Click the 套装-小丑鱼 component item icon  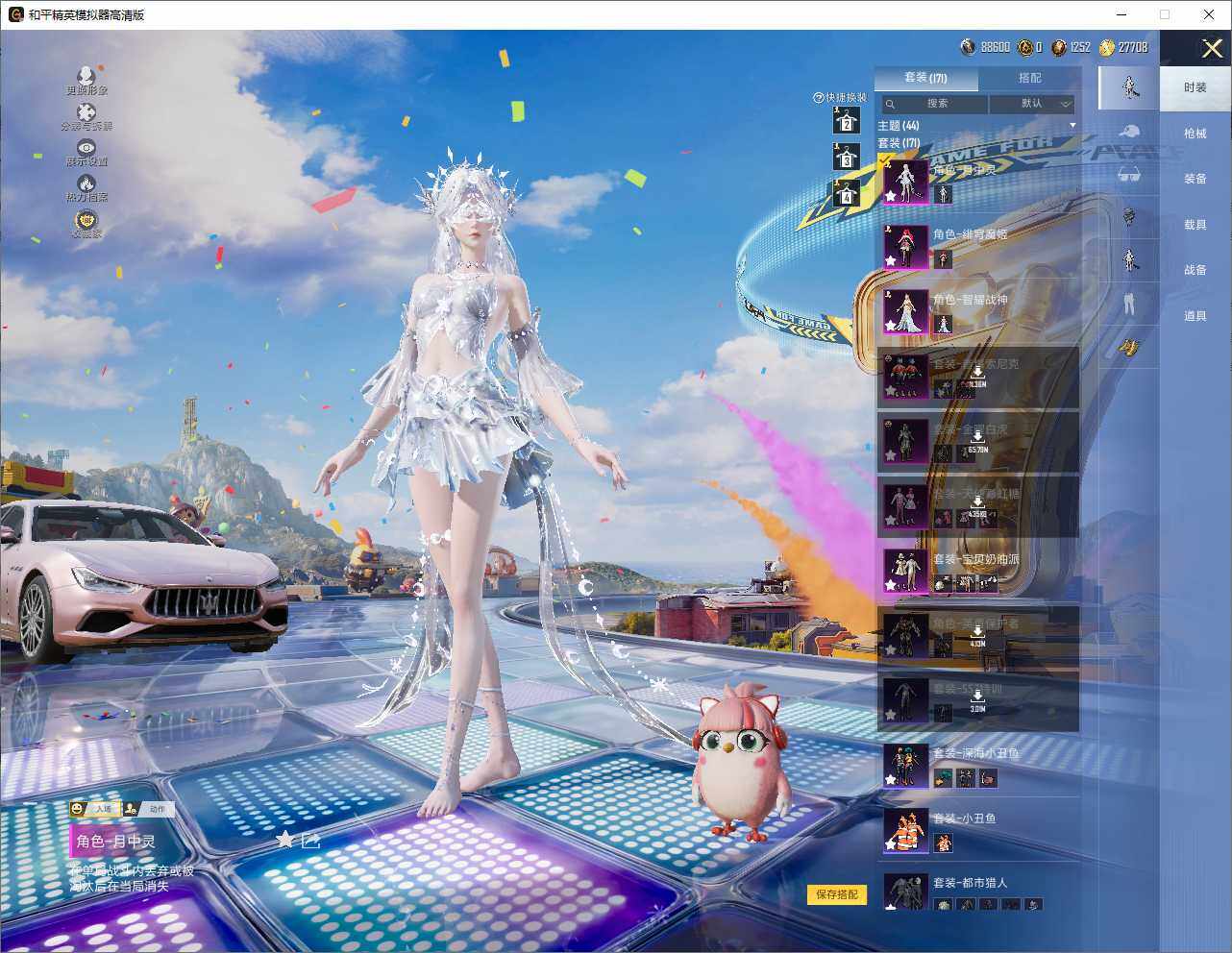pyautogui.click(x=943, y=843)
